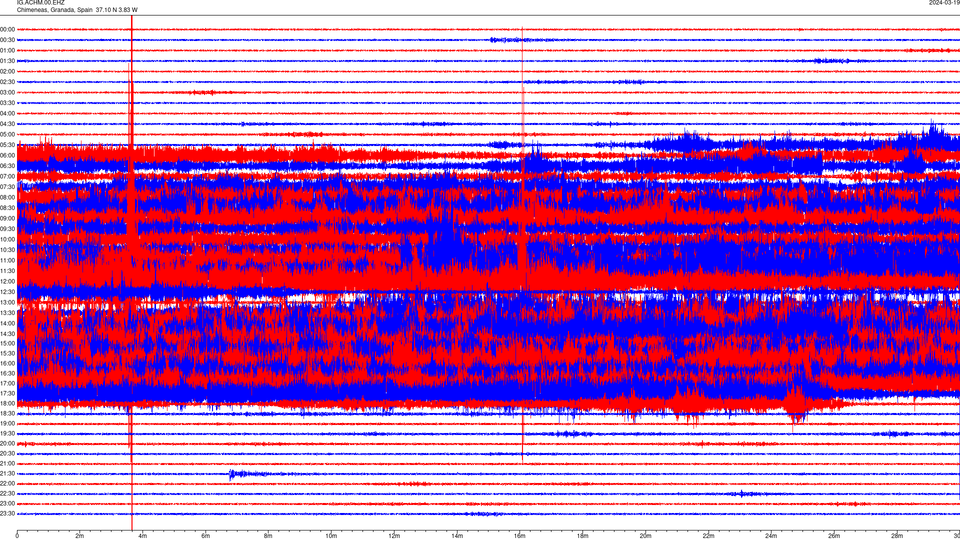Click the station code "IG.ACHM.00.EHZ" header
Image resolution: width=960 pixels, height=540 pixels.
pos(40,3)
